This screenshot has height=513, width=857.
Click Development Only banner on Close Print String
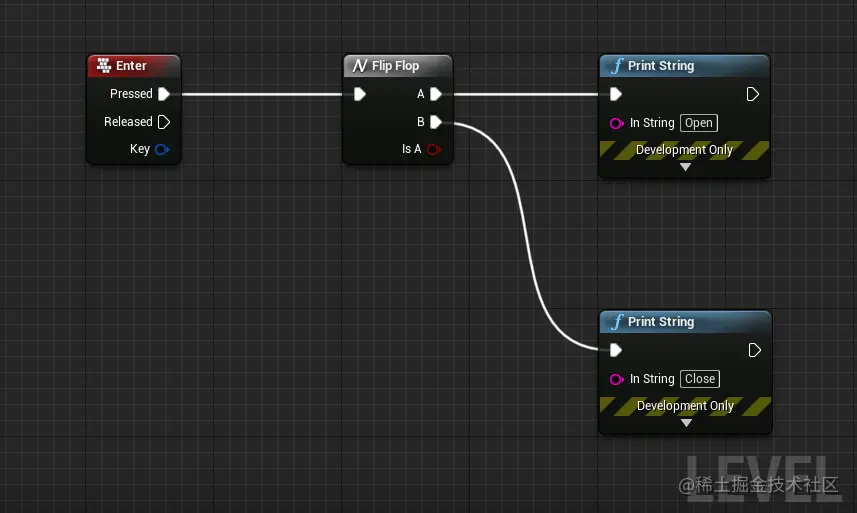pos(685,406)
